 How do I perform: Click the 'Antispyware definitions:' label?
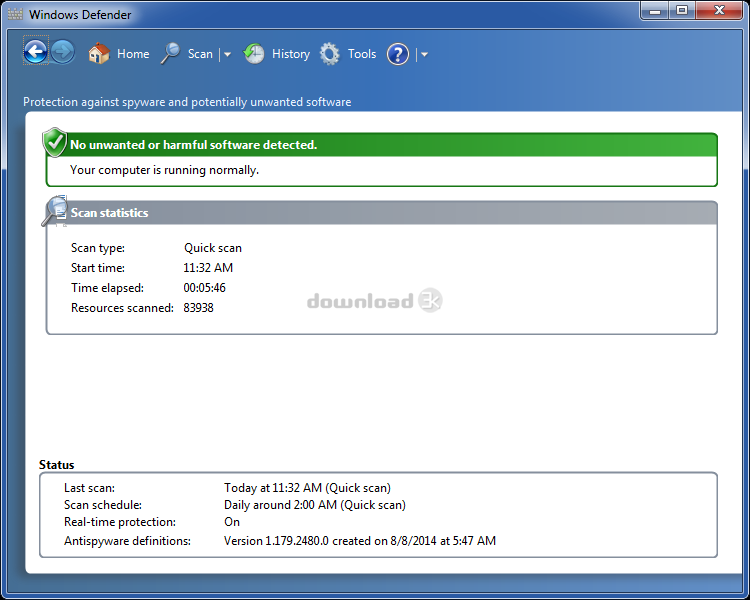pos(127,541)
